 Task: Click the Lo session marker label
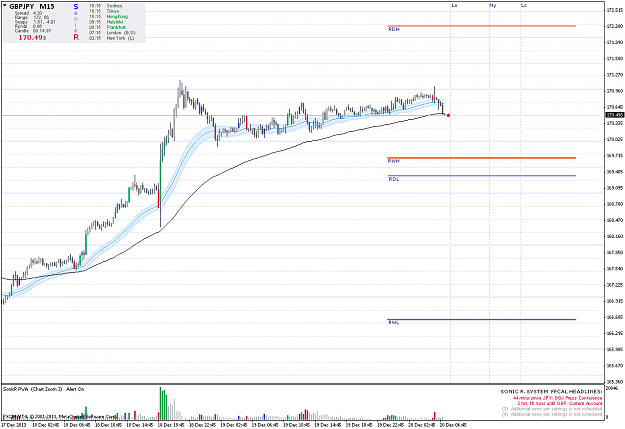pyautogui.click(x=454, y=6)
